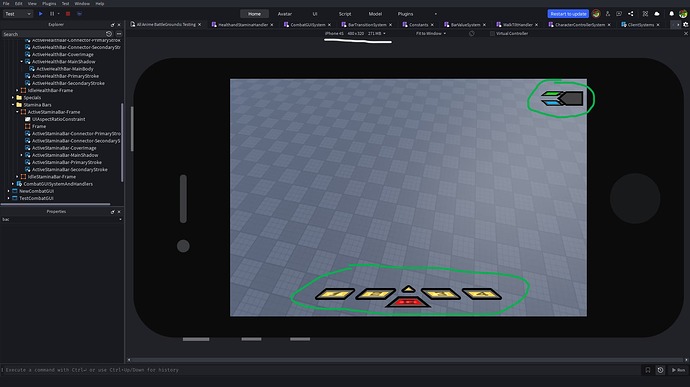Switch to the Model ribbon tab
Image resolution: width=690 pixels, height=387 pixels.
(375, 14)
